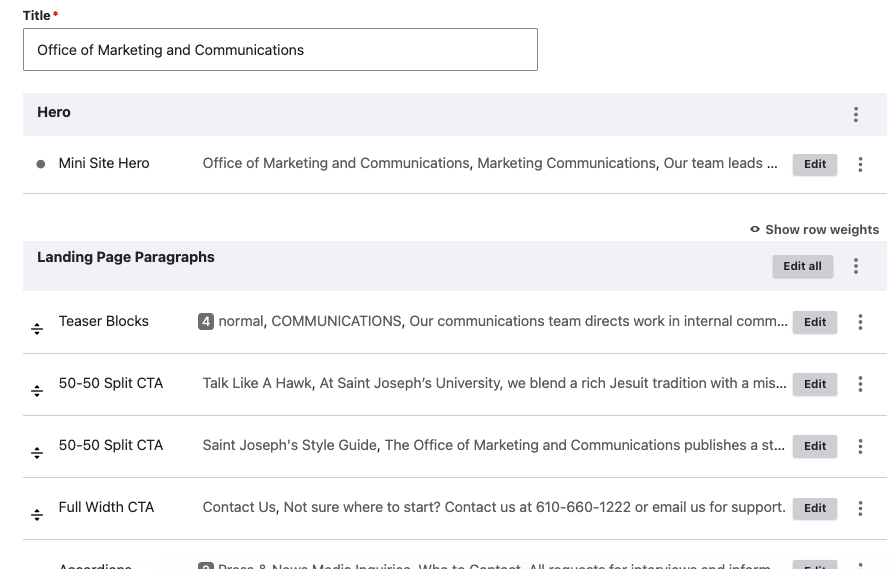Click the Saint Joseph's Style Guide summary text
The width and height of the screenshot is (893, 569).
click(494, 445)
